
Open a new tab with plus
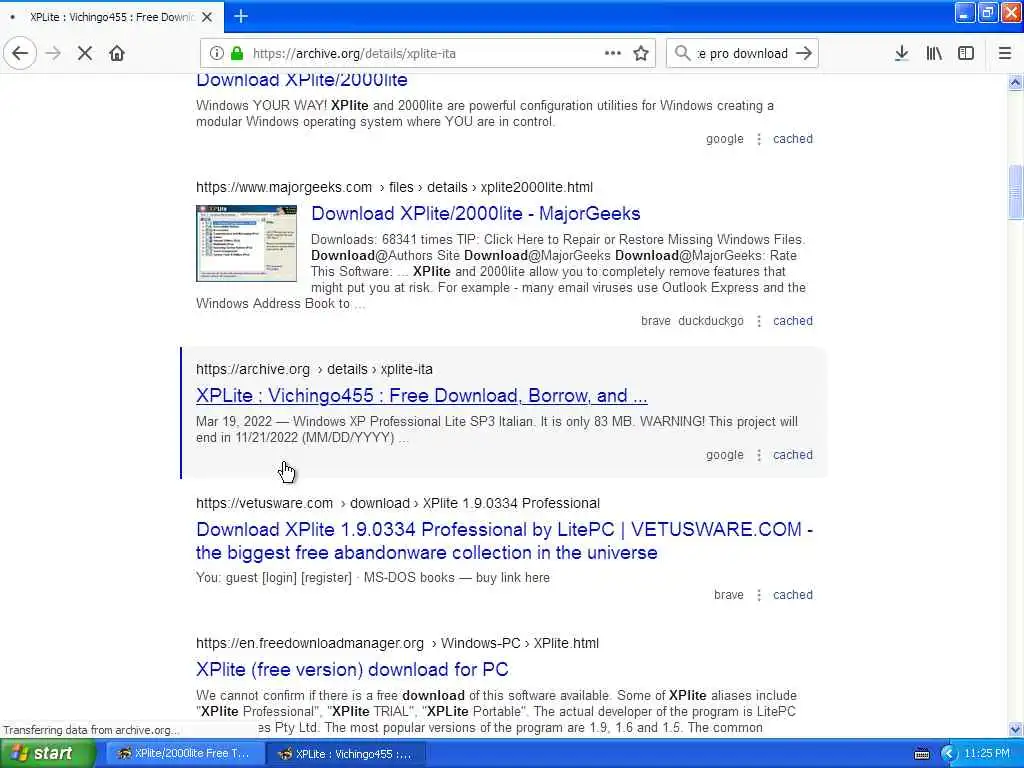241,16
